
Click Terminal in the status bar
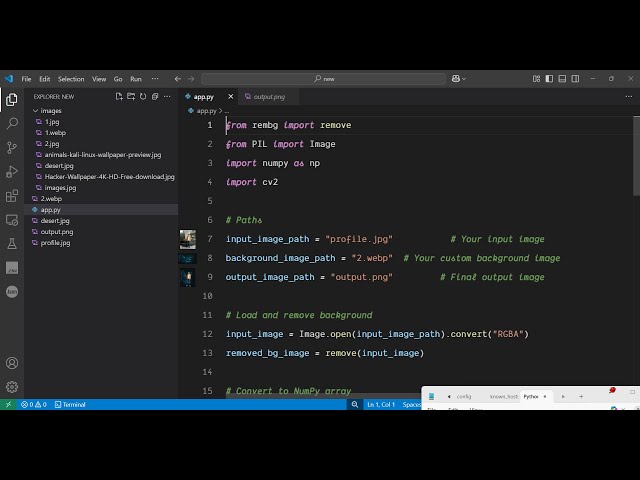70,404
